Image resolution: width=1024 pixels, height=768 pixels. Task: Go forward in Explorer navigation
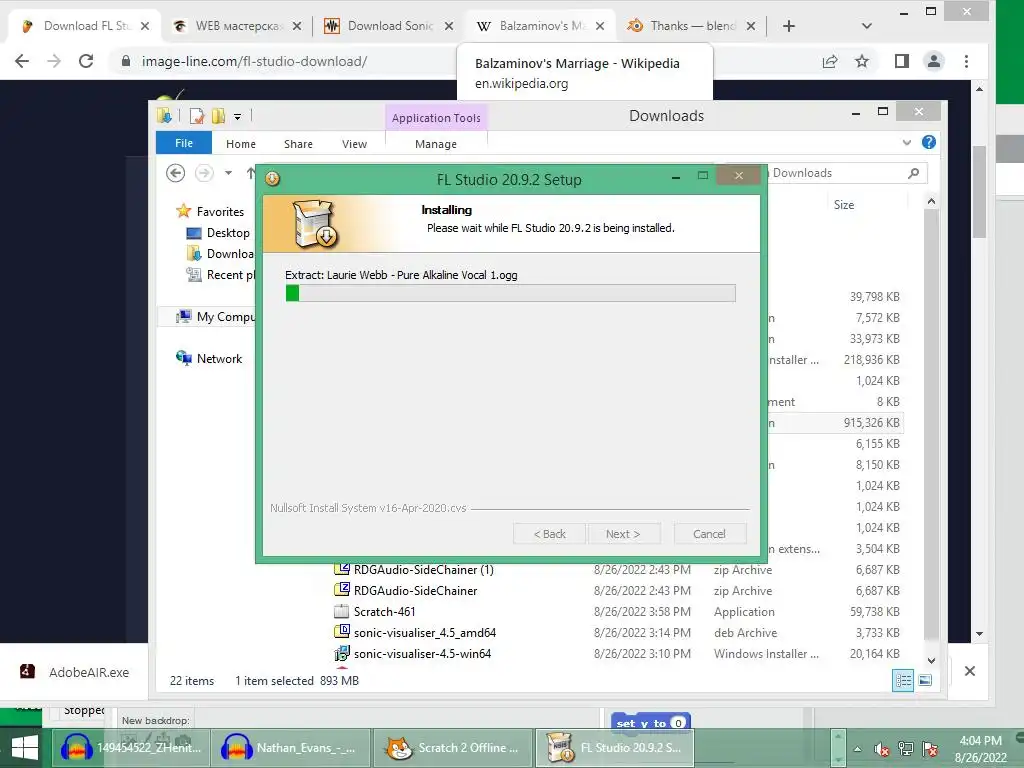(204, 173)
